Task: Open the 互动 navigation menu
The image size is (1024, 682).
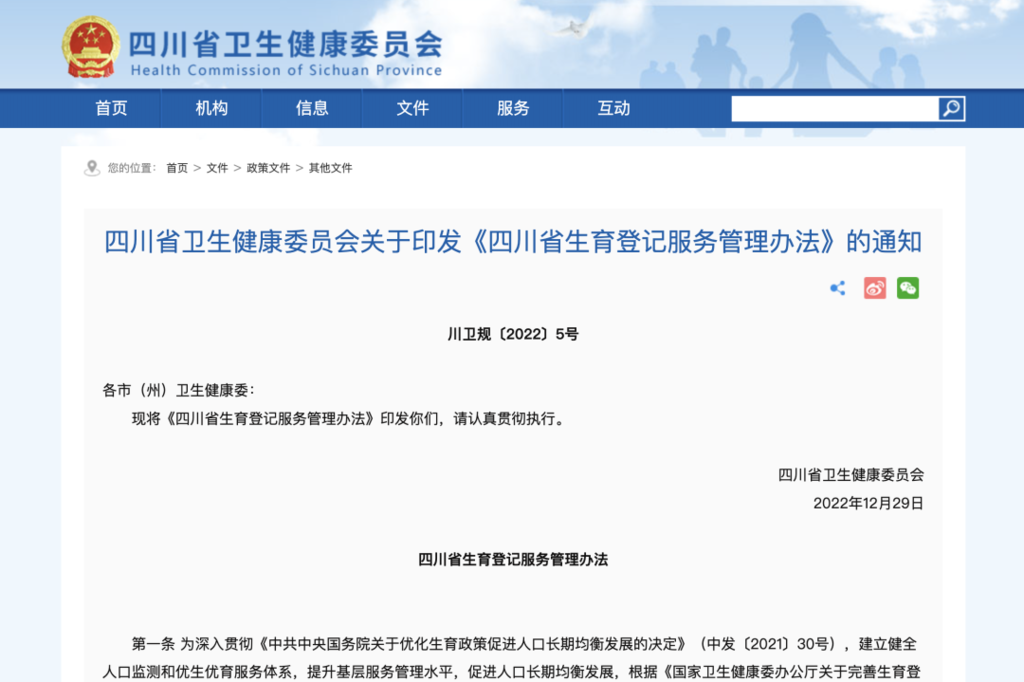Action: [613, 108]
